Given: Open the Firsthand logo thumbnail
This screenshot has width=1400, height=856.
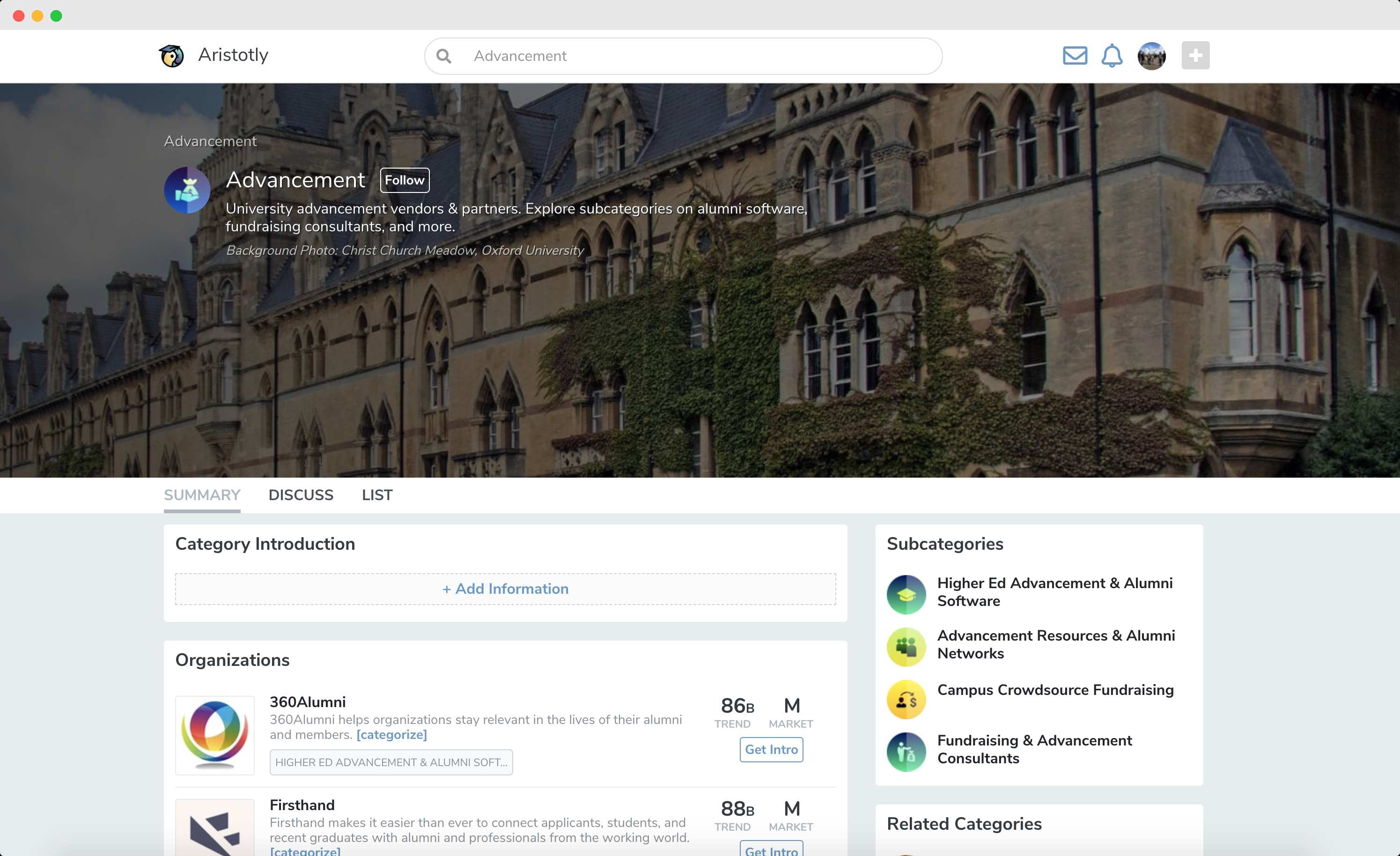Looking at the screenshot, I should (x=215, y=827).
